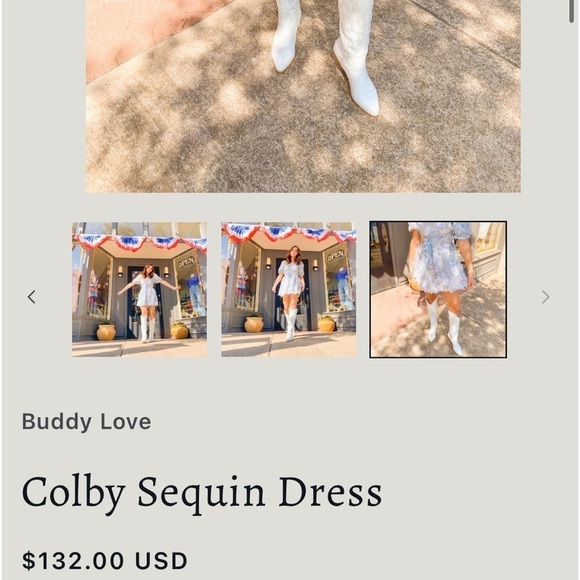The width and height of the screenshot is (580, 580).
Task: Click the right white boot in main photo
Action: tap(356, 55)
